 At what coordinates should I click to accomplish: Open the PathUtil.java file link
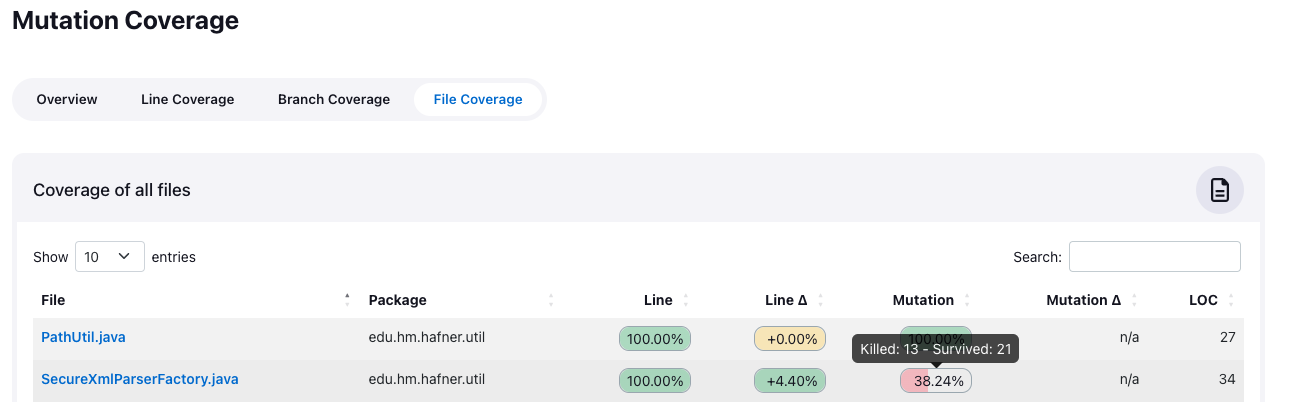tap(83, 338)
